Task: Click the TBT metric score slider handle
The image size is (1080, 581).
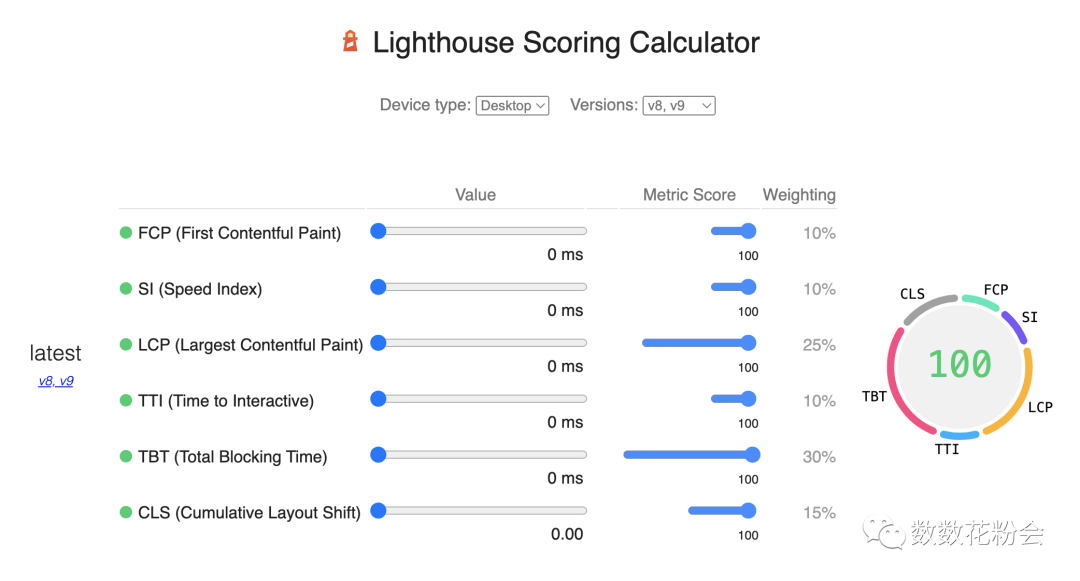Action: (752, 454)
